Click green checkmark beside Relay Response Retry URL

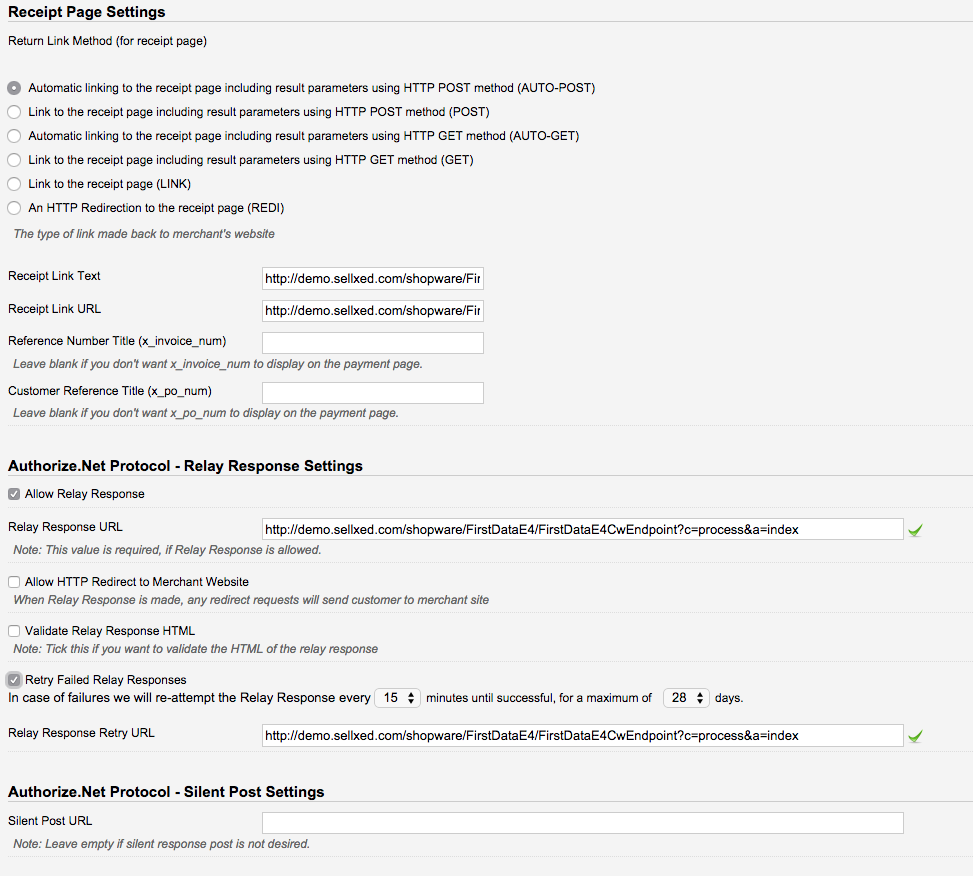point(915,736)
